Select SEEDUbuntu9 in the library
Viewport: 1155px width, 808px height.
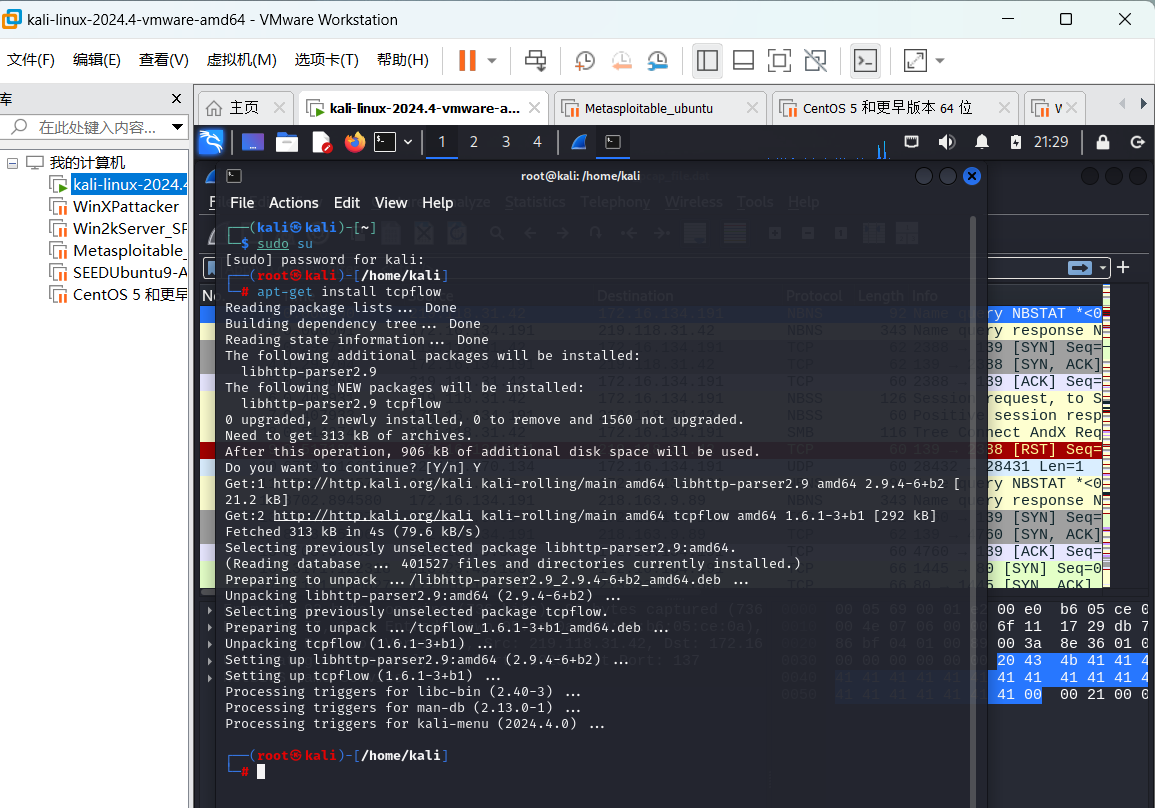click(118, 273)
